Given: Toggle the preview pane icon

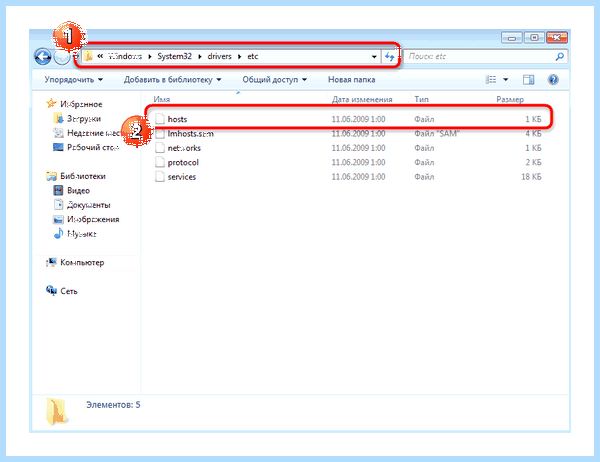Looking at the screenshot, I should pyautogui.click(x=528, y=80).
